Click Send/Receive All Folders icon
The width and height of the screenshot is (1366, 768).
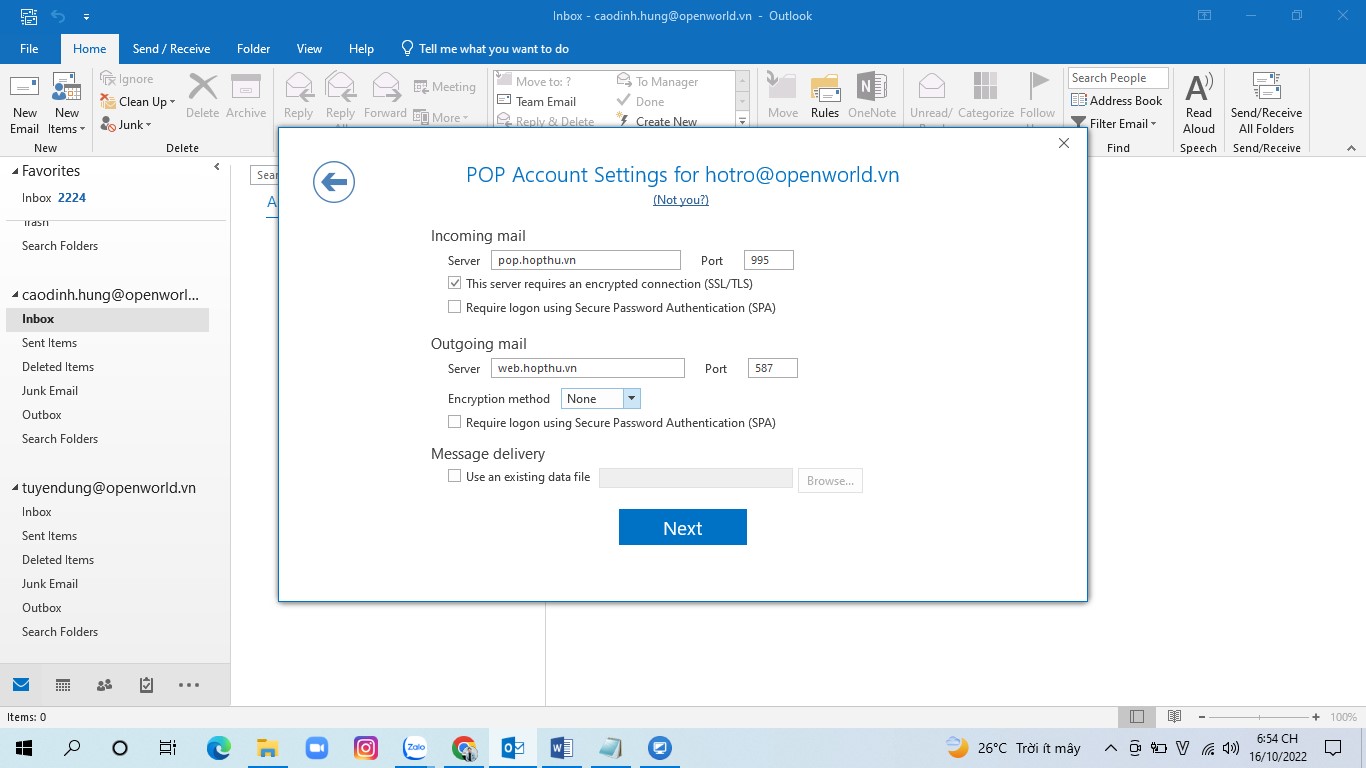(1266, 103)
